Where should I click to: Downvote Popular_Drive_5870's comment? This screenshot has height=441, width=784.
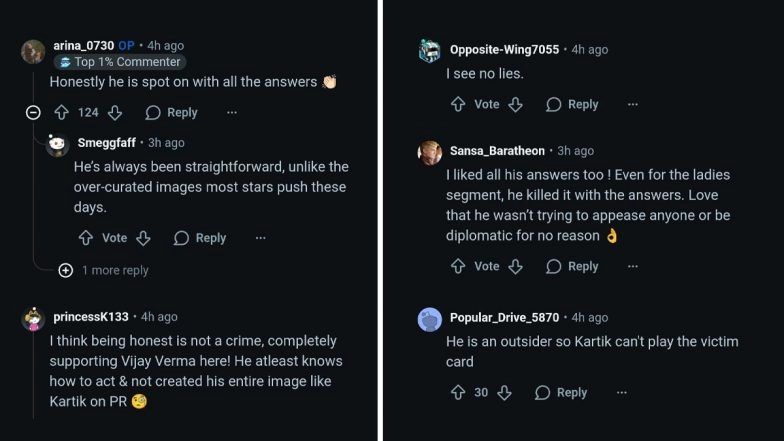point(505,392)
